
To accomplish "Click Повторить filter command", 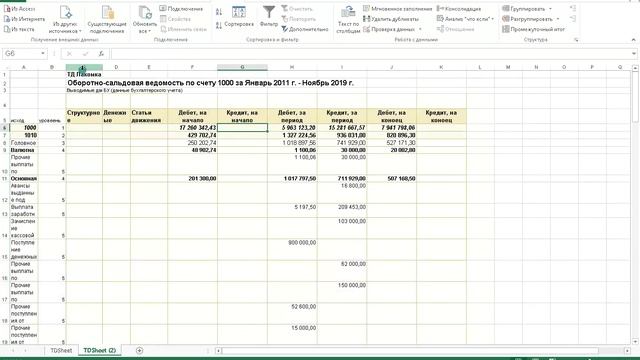I will pyautogui.click(x=298, y=19).
